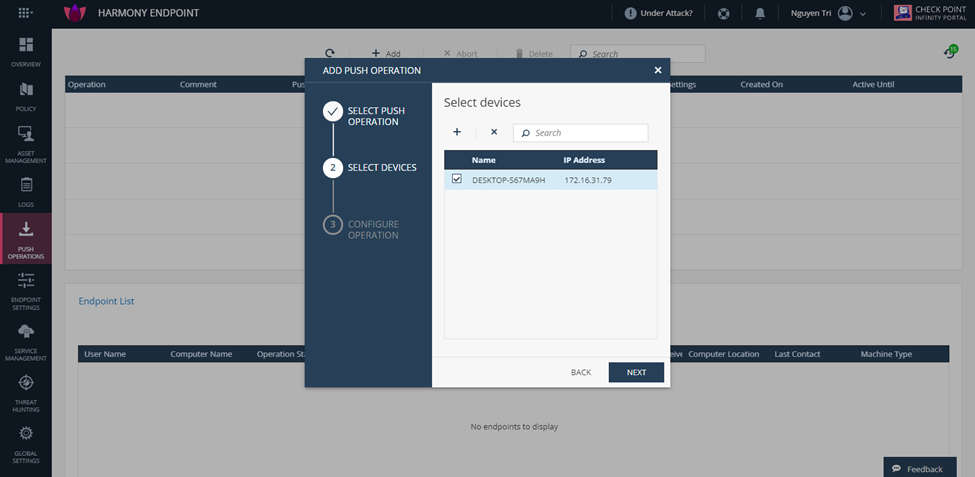This screenshot has height=477, width=975.
Task: Close the Add Push Operation dialog
Action: (x=658, y=70)
